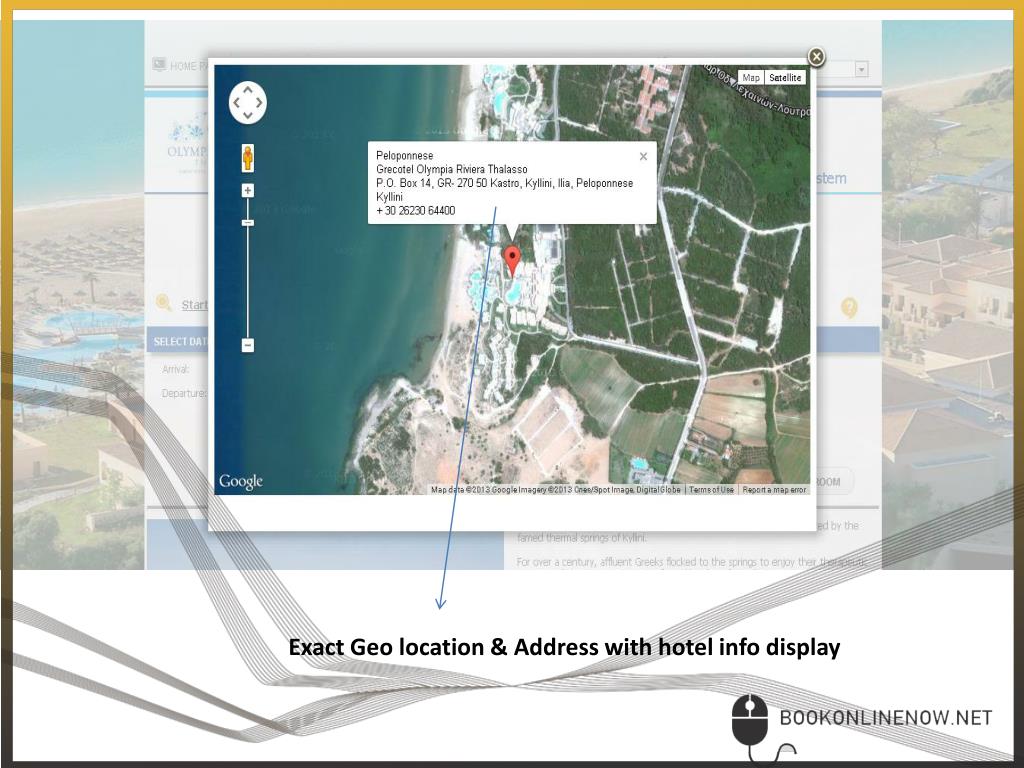Open the dropdown arrow in the page's top right

(861, 69)
